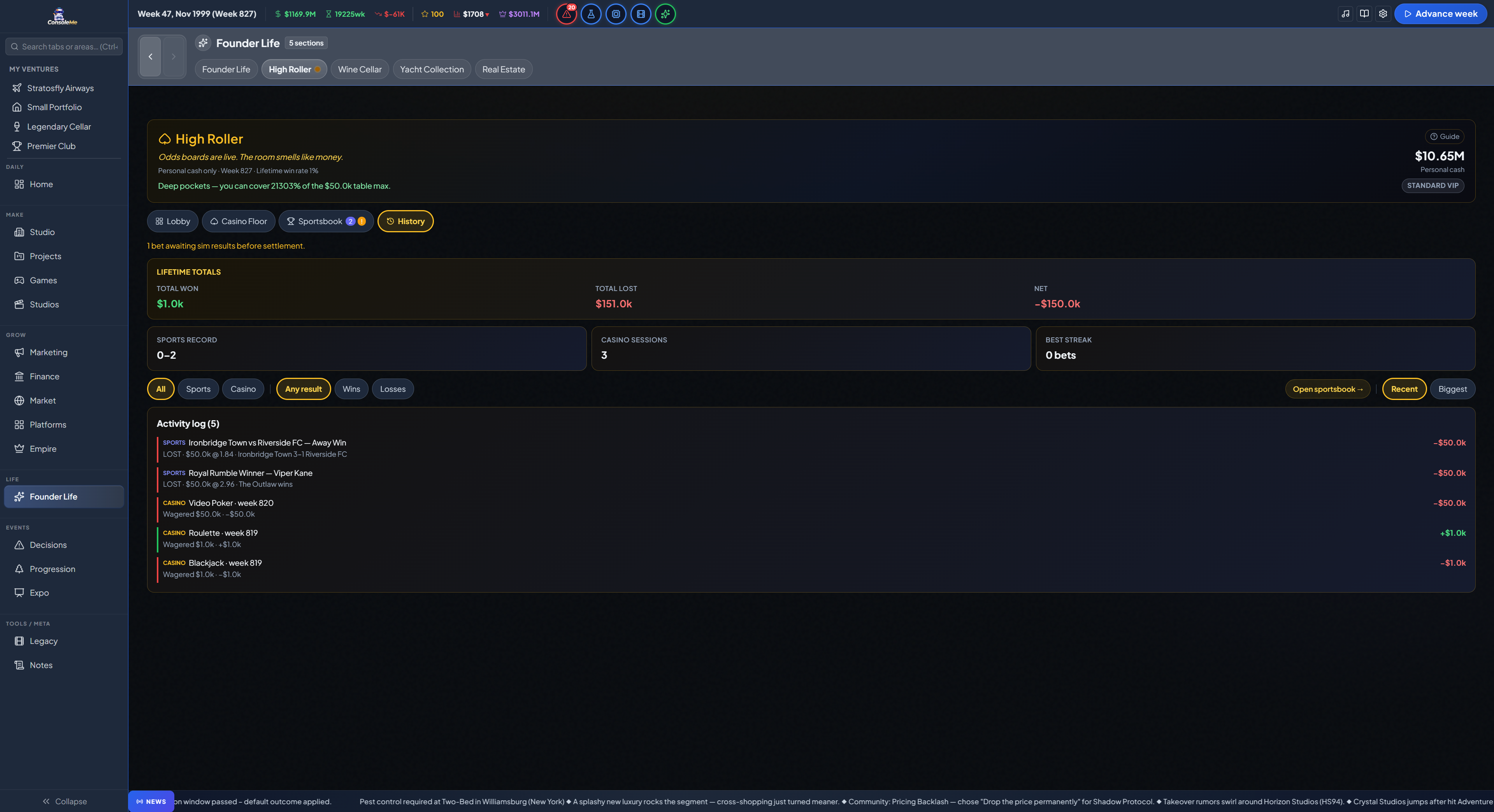This screenshot has height=812, width=1494.
Task: Click the chip hardware icon in top bar
Action: coord(615,14)
